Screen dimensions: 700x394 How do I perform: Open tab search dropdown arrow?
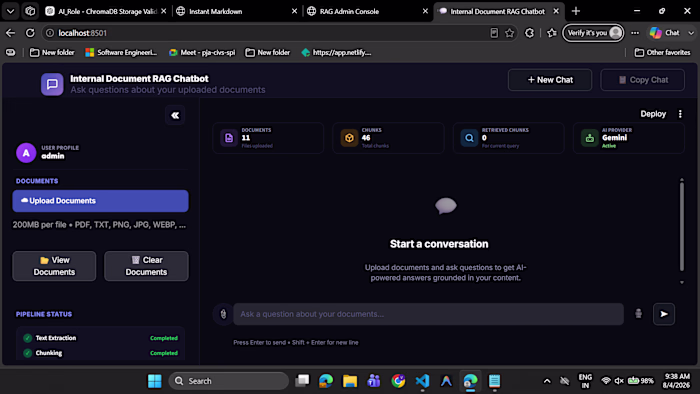tap(10, 11)
